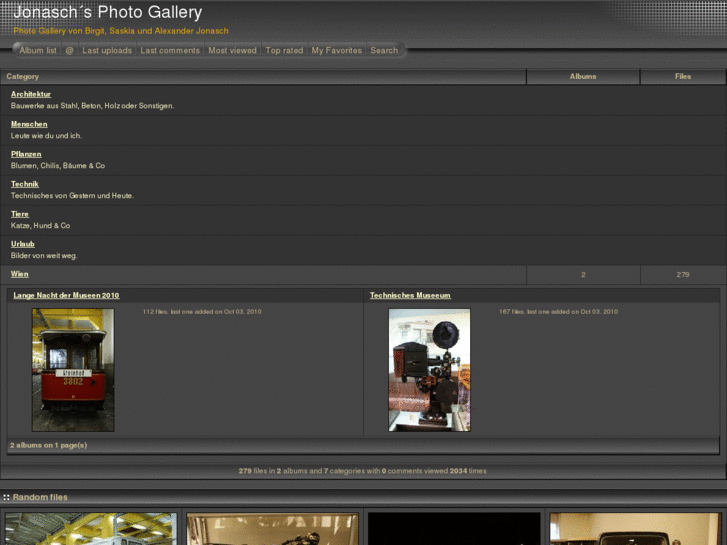Select the Pflanzen category
The image size is (727, 545).
[x=26, y=154]
